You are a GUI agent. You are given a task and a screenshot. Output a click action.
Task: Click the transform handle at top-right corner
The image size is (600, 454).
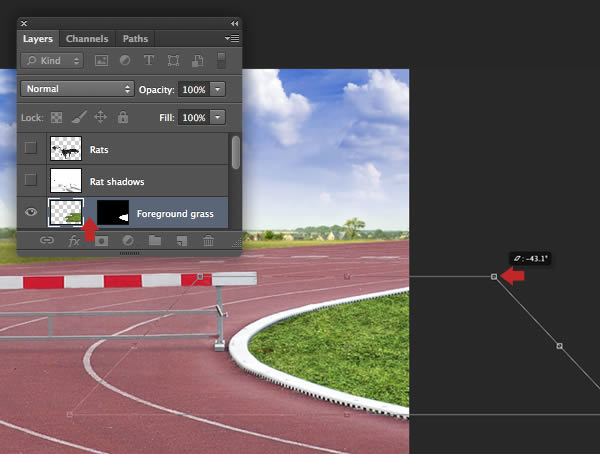494,276
